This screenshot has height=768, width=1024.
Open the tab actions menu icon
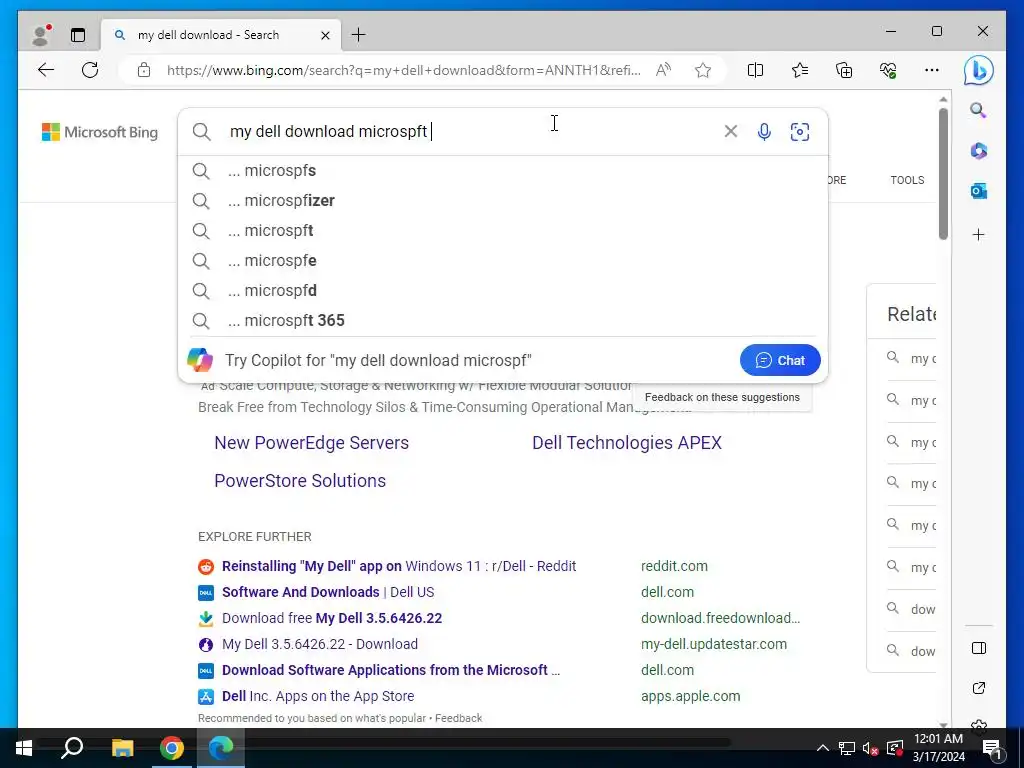pos(78,35)
